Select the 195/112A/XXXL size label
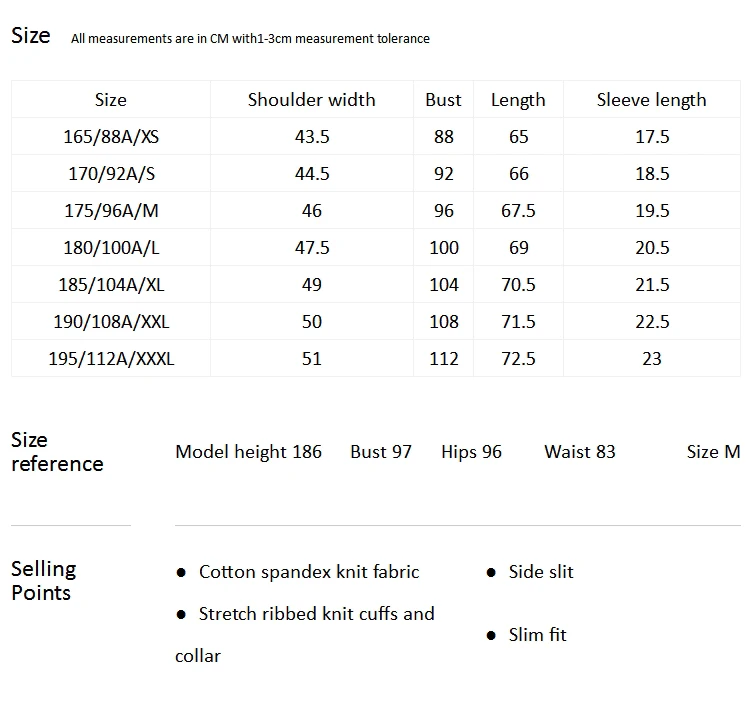The width and height of the screenshot is (750, 718). 111,359
